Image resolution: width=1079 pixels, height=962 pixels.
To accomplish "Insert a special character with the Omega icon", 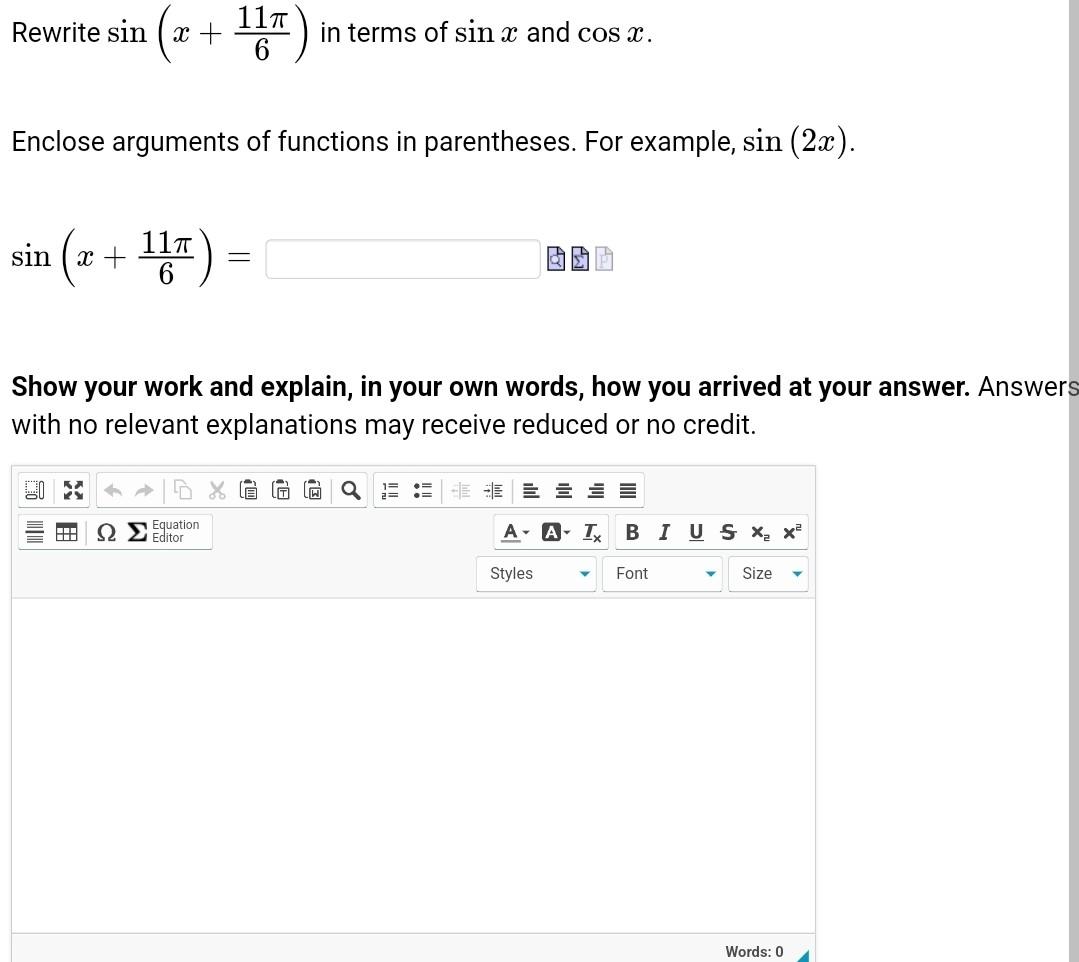I will pos(107,532).
